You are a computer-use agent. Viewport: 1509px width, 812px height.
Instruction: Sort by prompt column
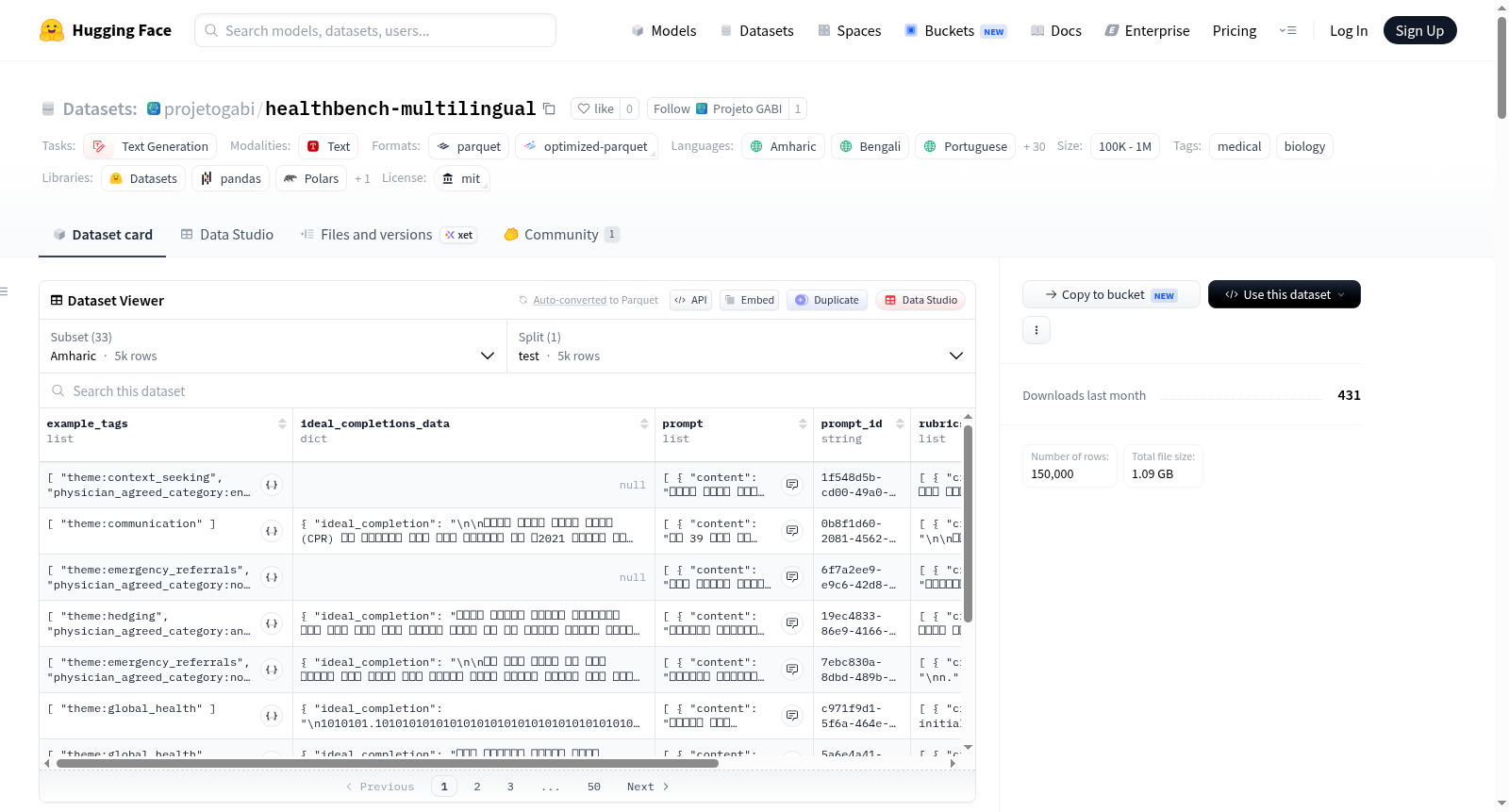click(803, 423)
